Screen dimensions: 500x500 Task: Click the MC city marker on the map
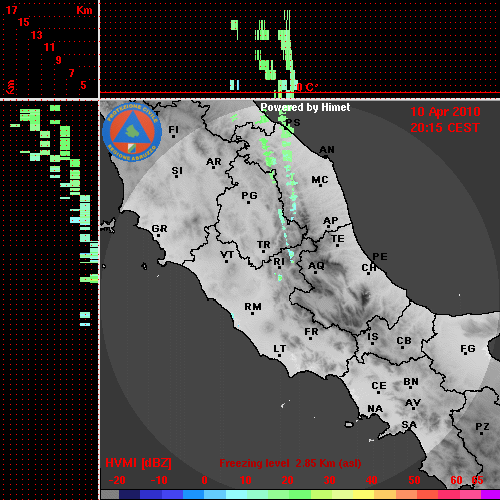tap(320, 185)
